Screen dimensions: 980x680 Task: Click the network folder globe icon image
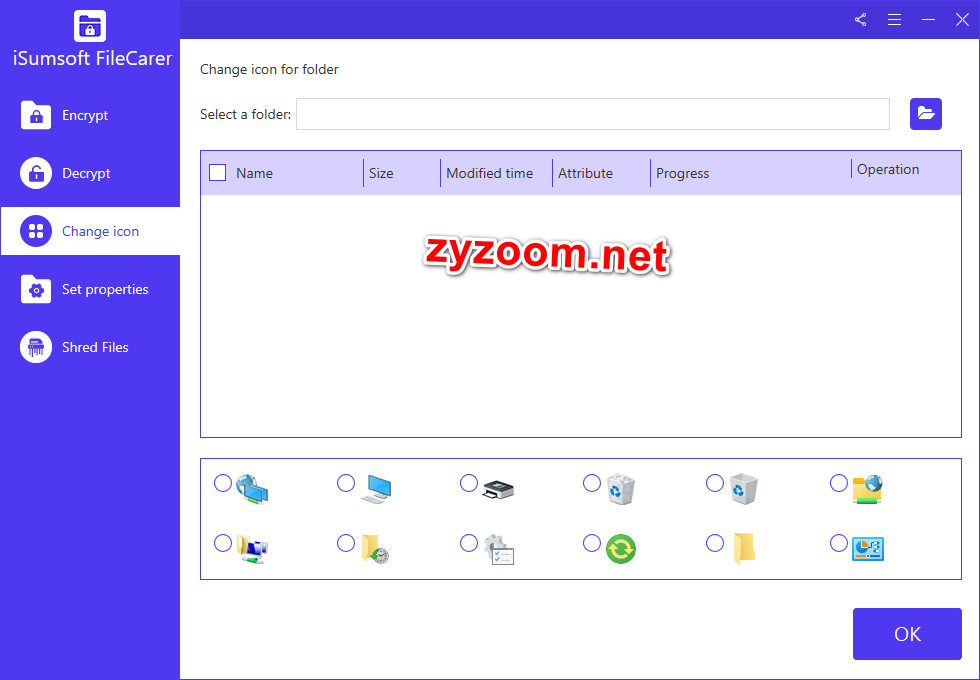tap(868, 489)
